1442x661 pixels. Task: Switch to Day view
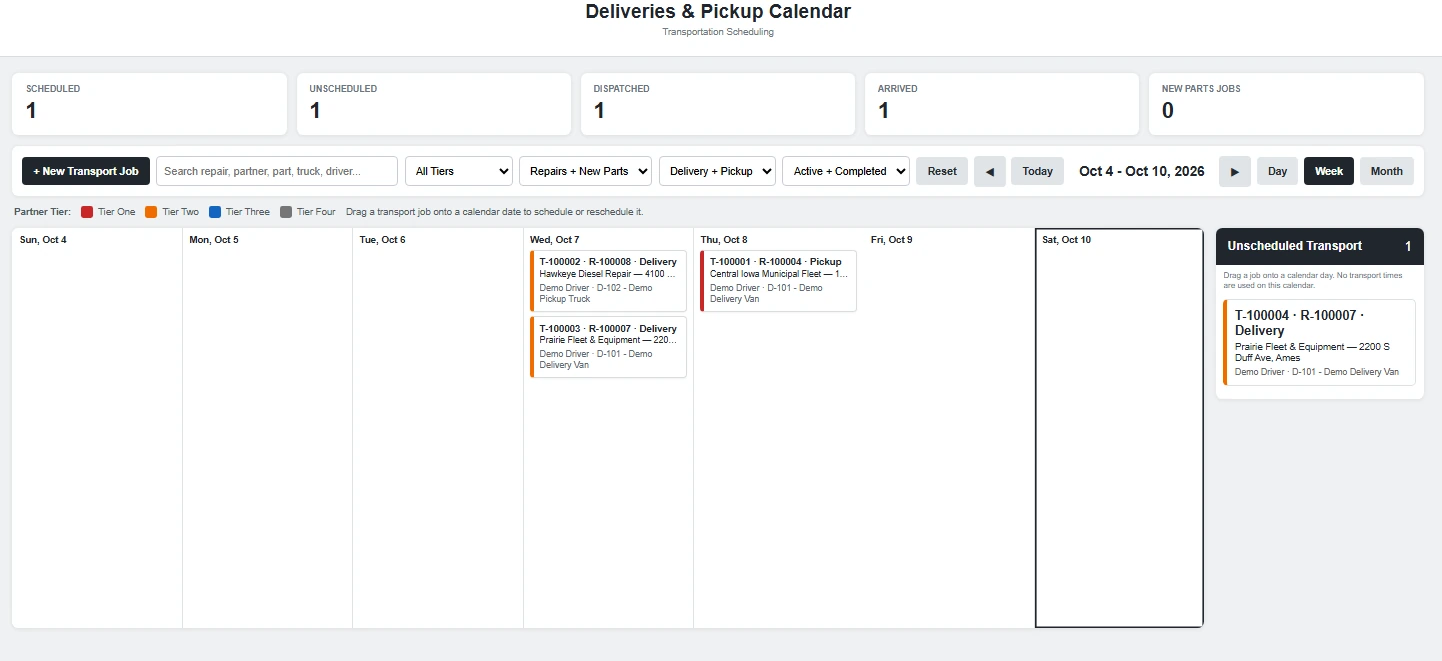(1277, 171)
